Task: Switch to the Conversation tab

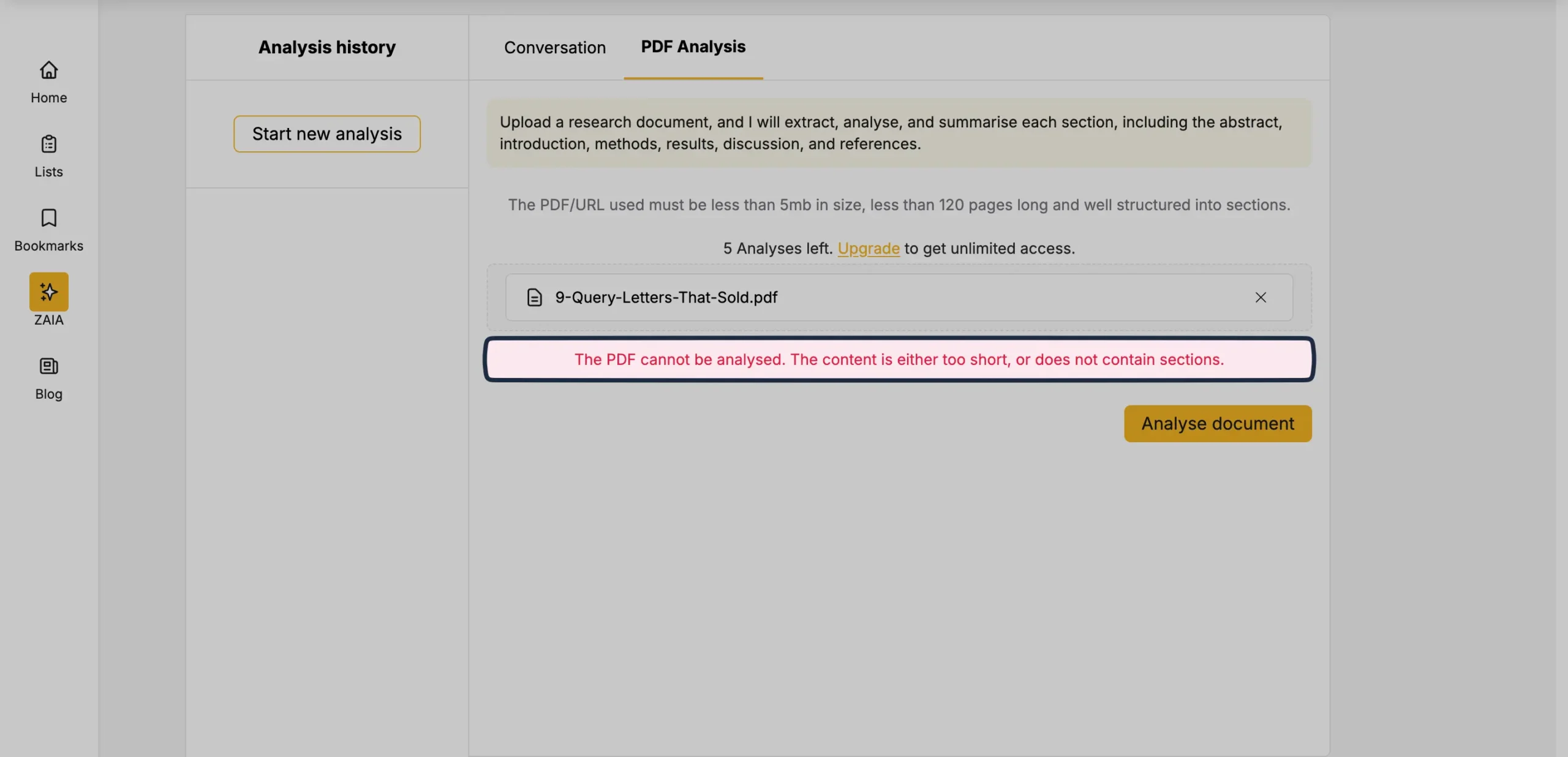Action: [x=554, y=47]
